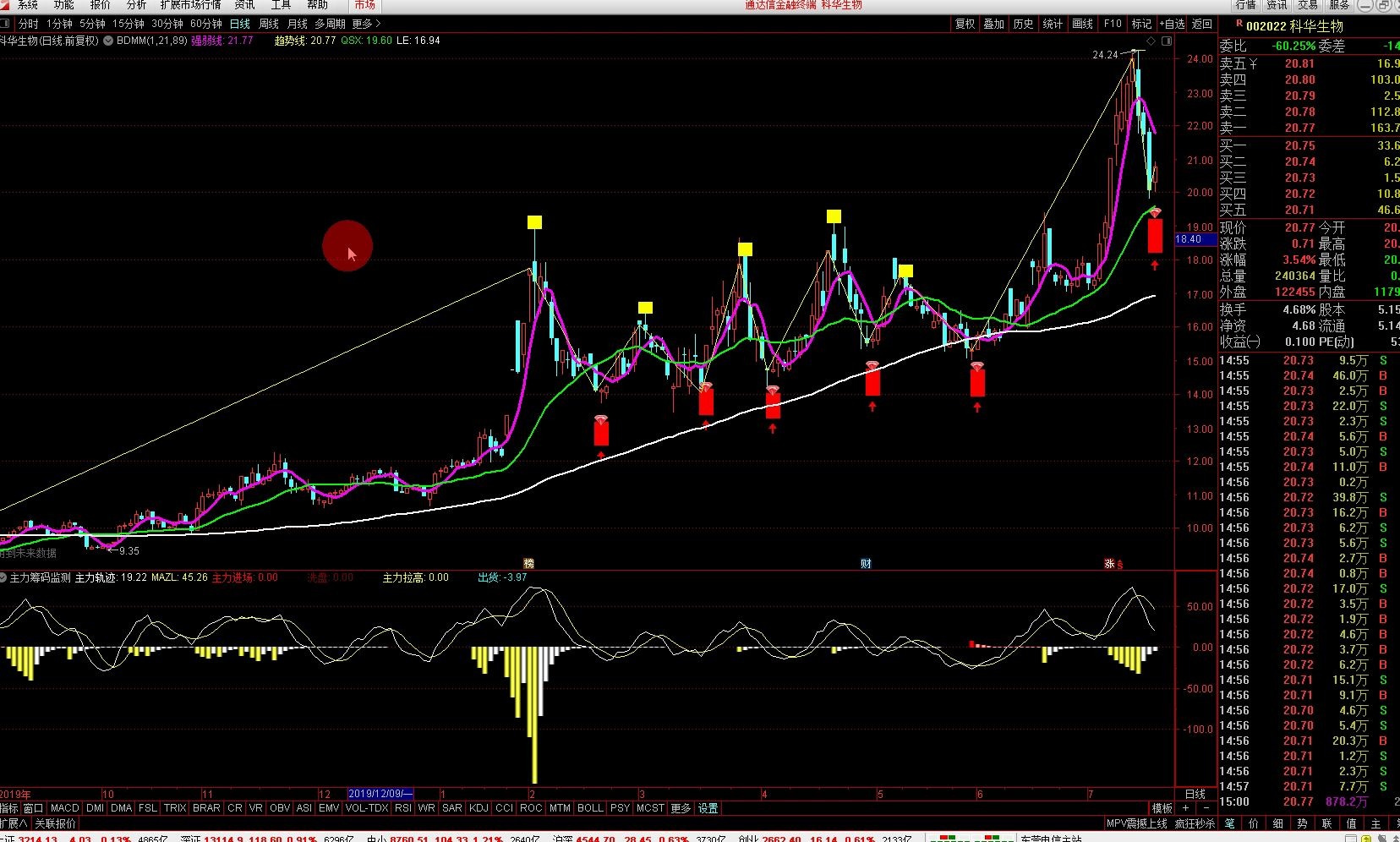Toggle the 窗口 window layout option
Viewport: 1400px width, 842px height.
point(33,808)
